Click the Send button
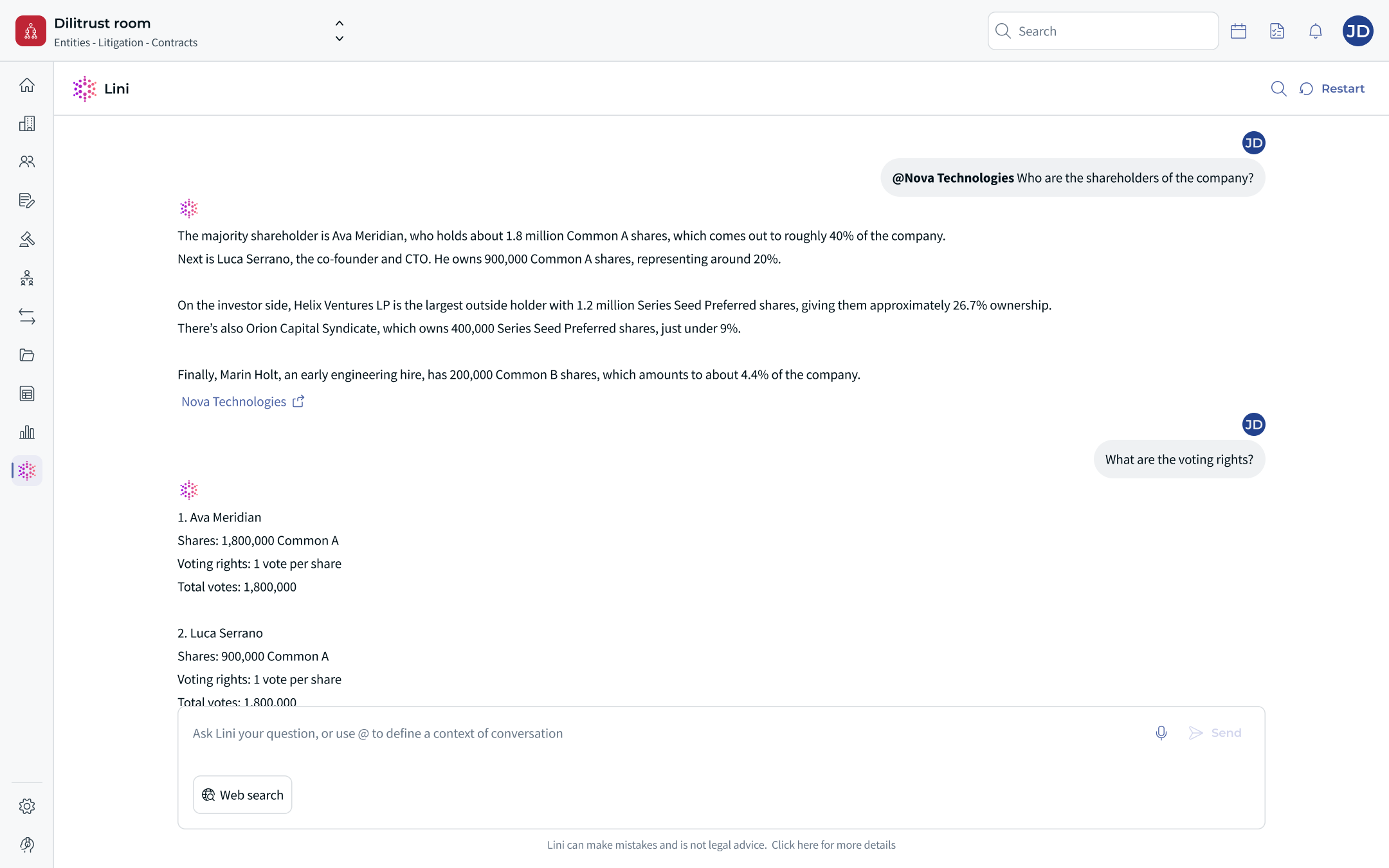The image size is (1389, 868). [x=1215, y=733]
